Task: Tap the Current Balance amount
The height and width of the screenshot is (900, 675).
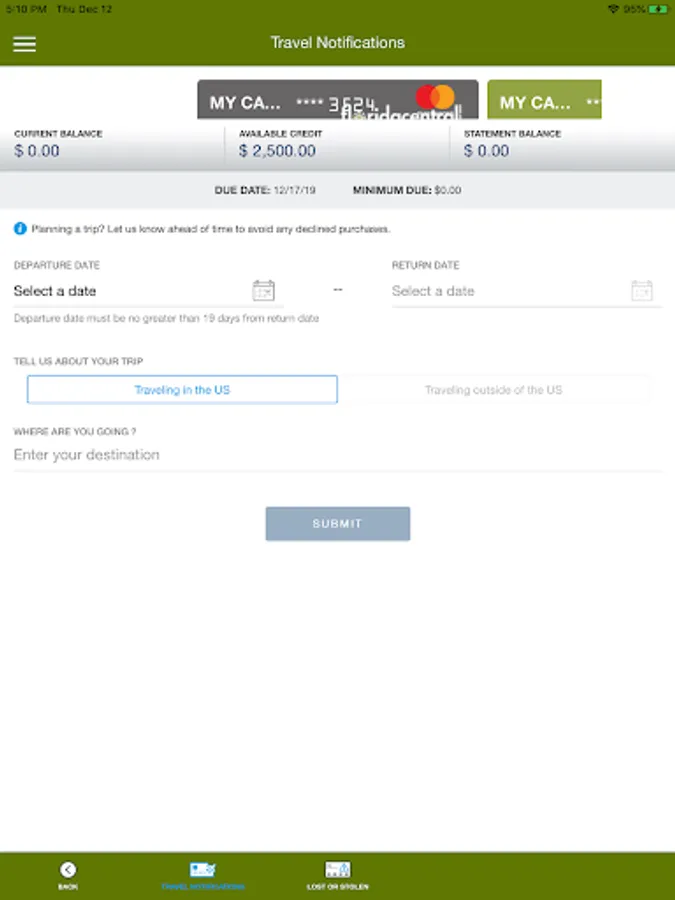Action: (37, 151)
